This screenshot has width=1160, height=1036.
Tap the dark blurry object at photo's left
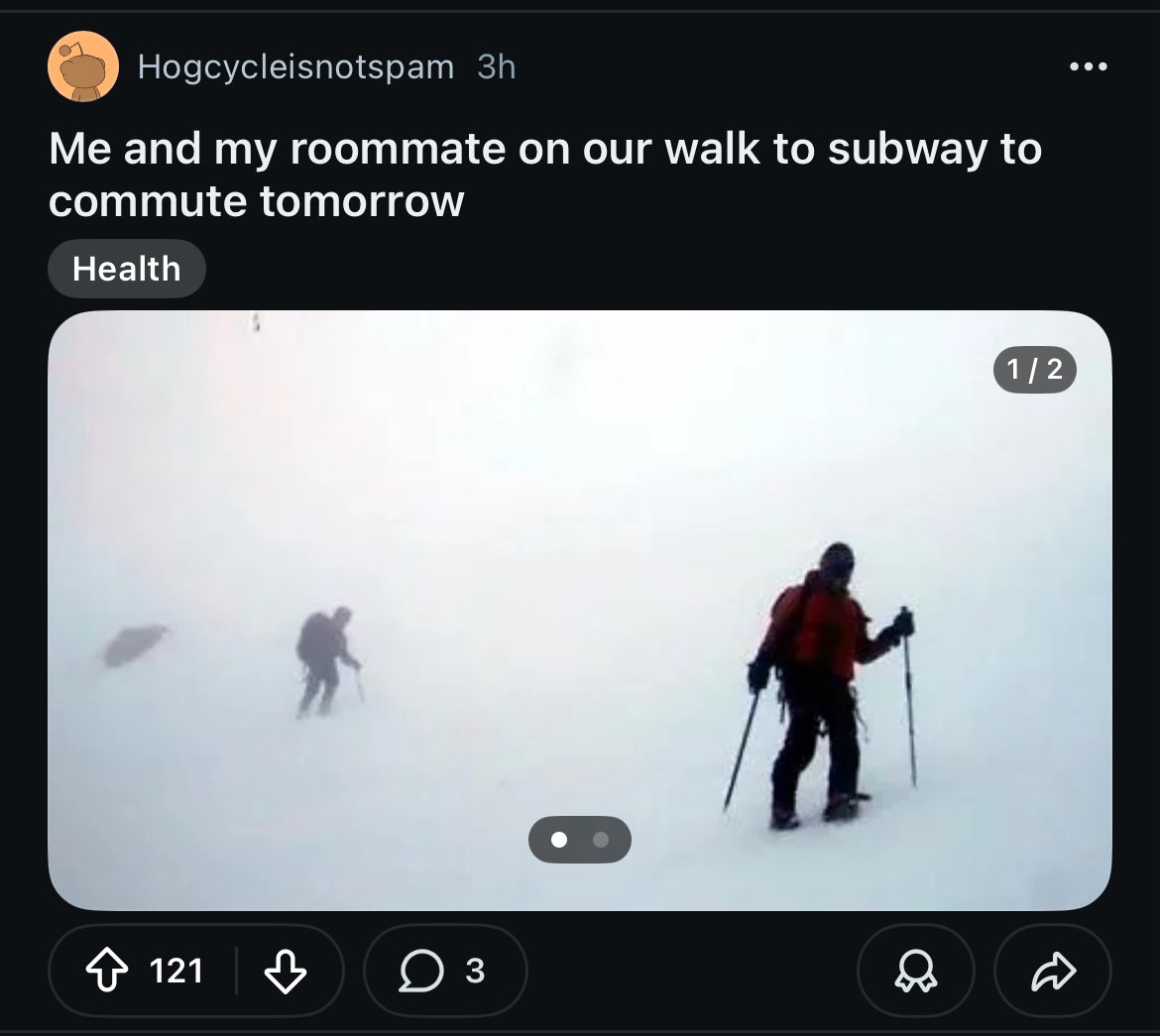click(x=134, y=644)
